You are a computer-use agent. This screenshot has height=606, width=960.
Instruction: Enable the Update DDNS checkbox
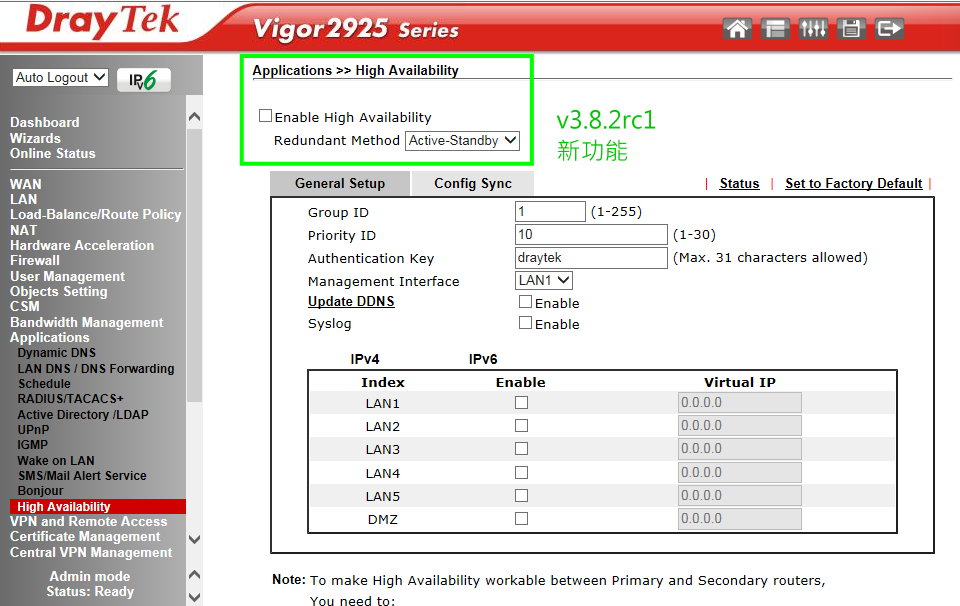pos(525,301)
